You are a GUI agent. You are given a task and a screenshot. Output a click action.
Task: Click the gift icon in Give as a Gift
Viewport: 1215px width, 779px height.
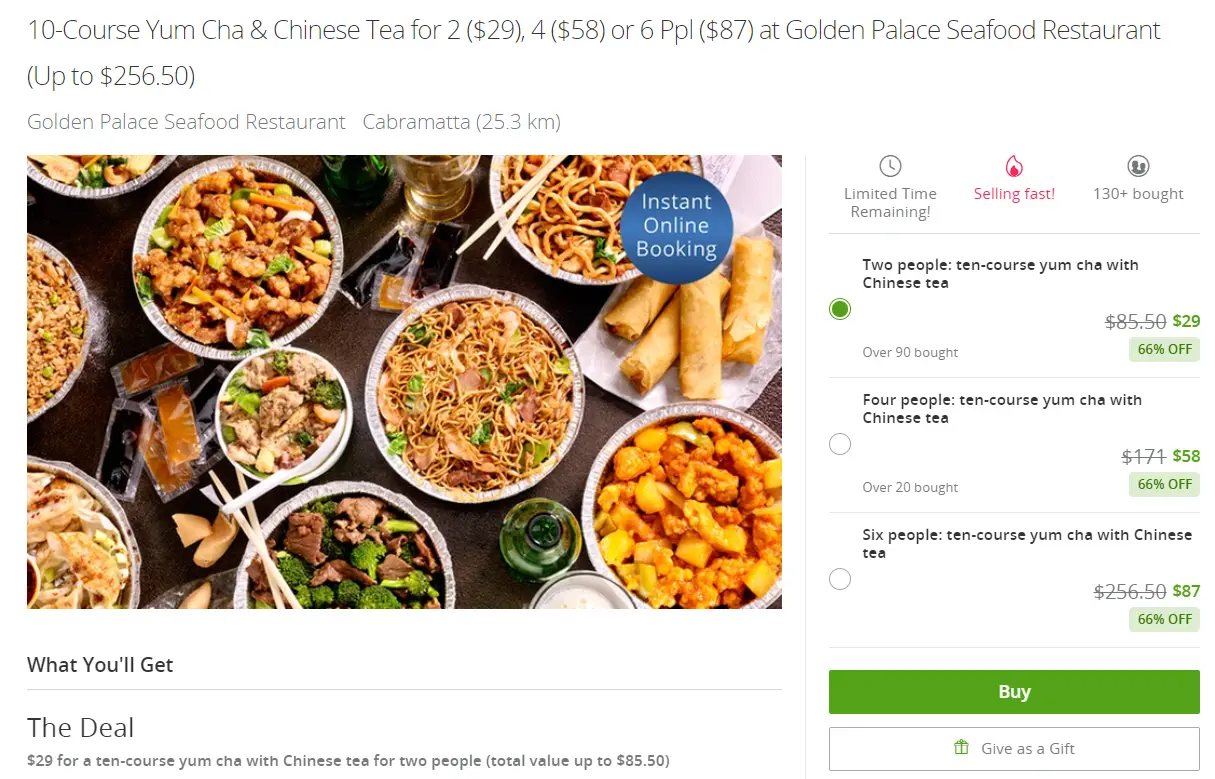[961, 748]
